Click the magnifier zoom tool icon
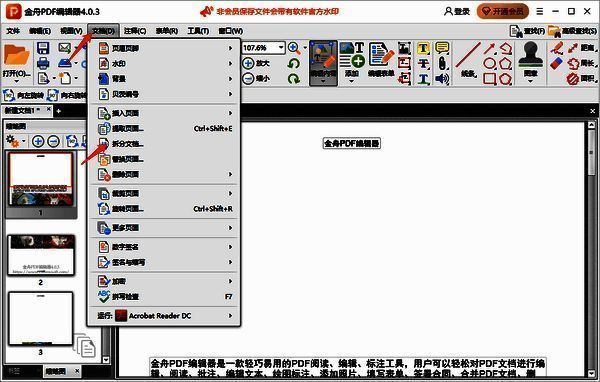This screenshot has height=382, width=600. pyautogui.click(x=294, y=48)
